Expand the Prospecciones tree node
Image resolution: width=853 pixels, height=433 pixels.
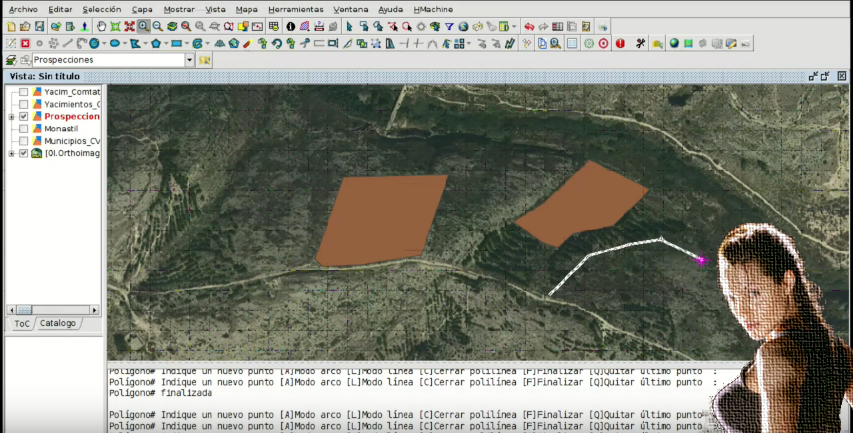tap(11, 116)
